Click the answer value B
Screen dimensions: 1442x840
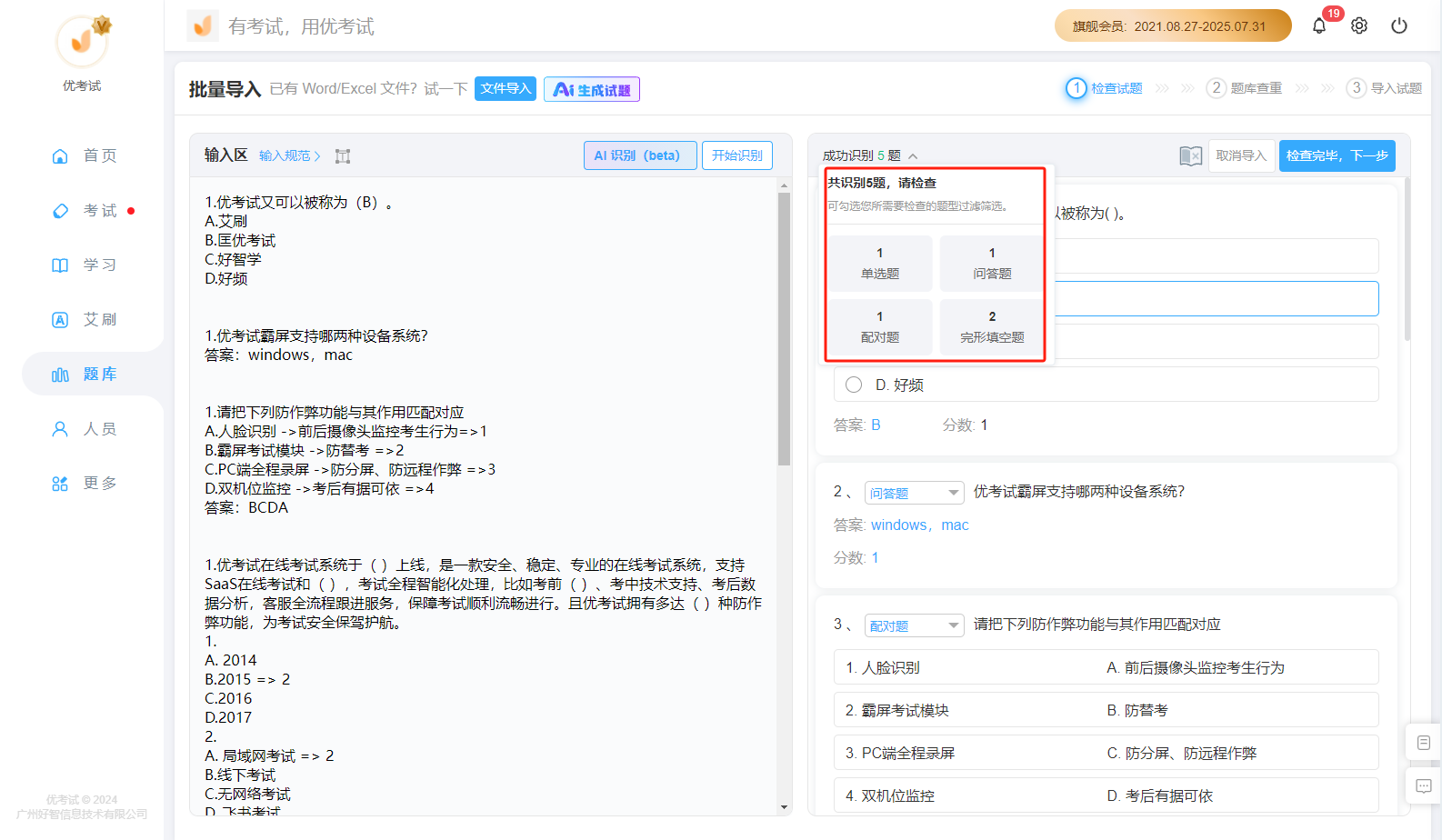(876, 425)
